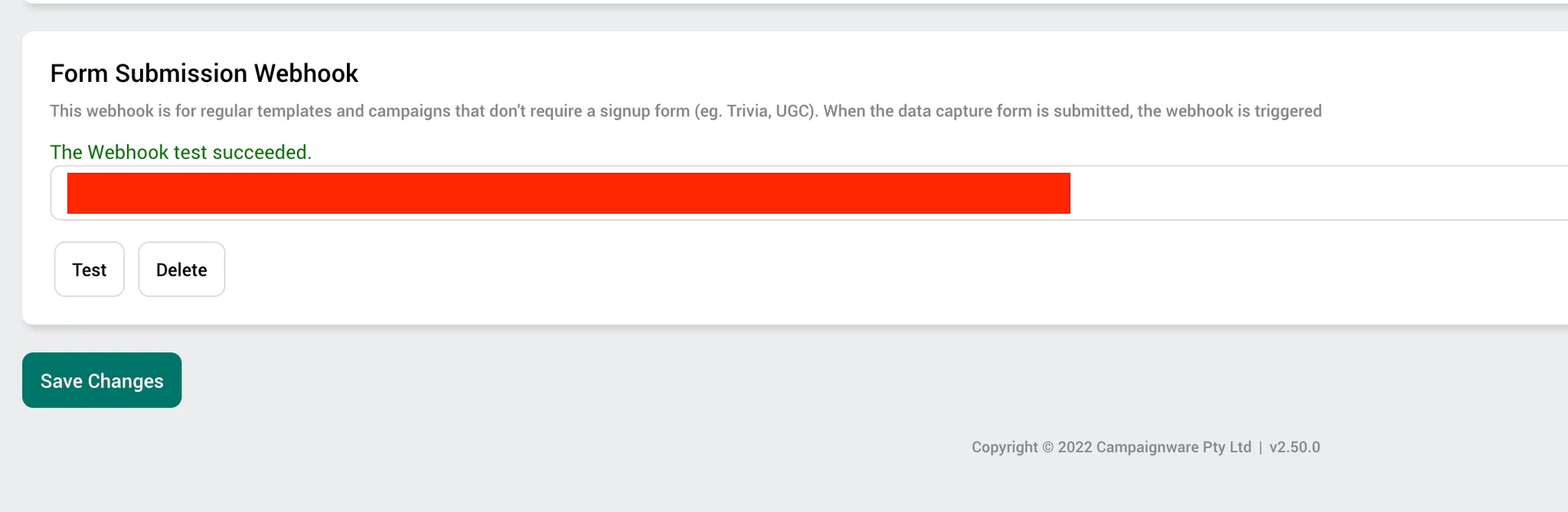Focus the webhook URL input field
This screenshot has height=512, width=1568.
coord(809,193)
